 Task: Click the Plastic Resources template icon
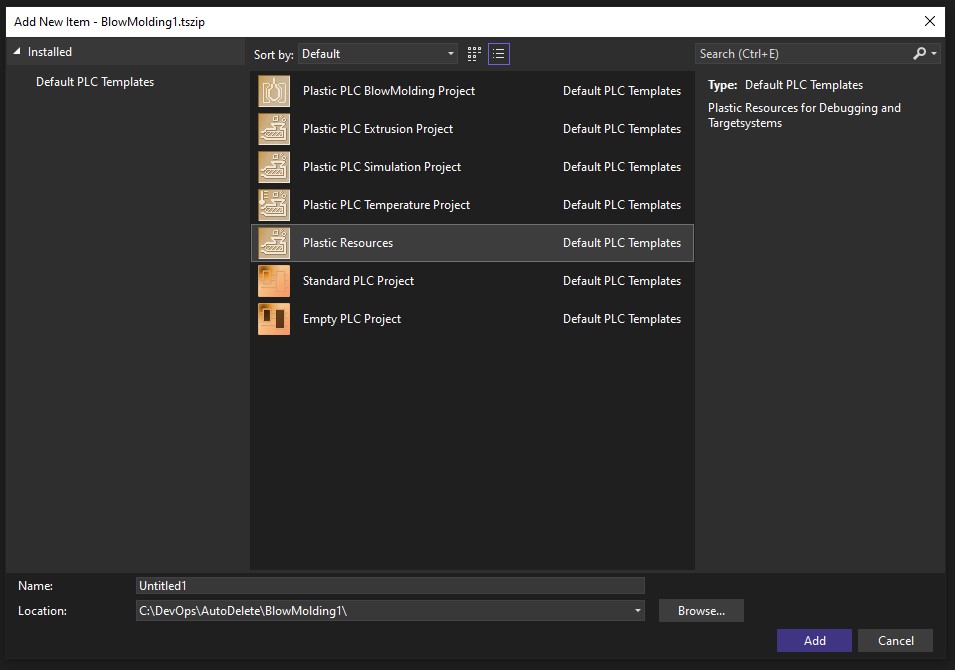tap(274, 243)
